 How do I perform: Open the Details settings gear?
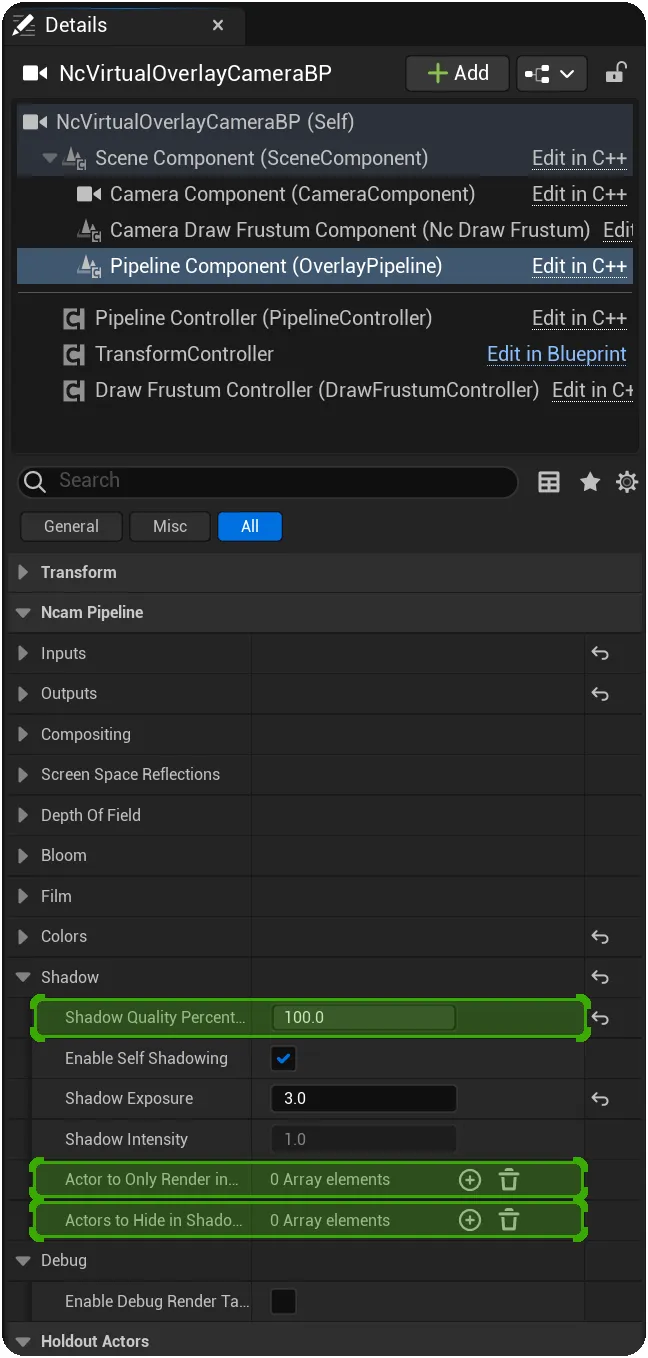(x=627, y=482)
